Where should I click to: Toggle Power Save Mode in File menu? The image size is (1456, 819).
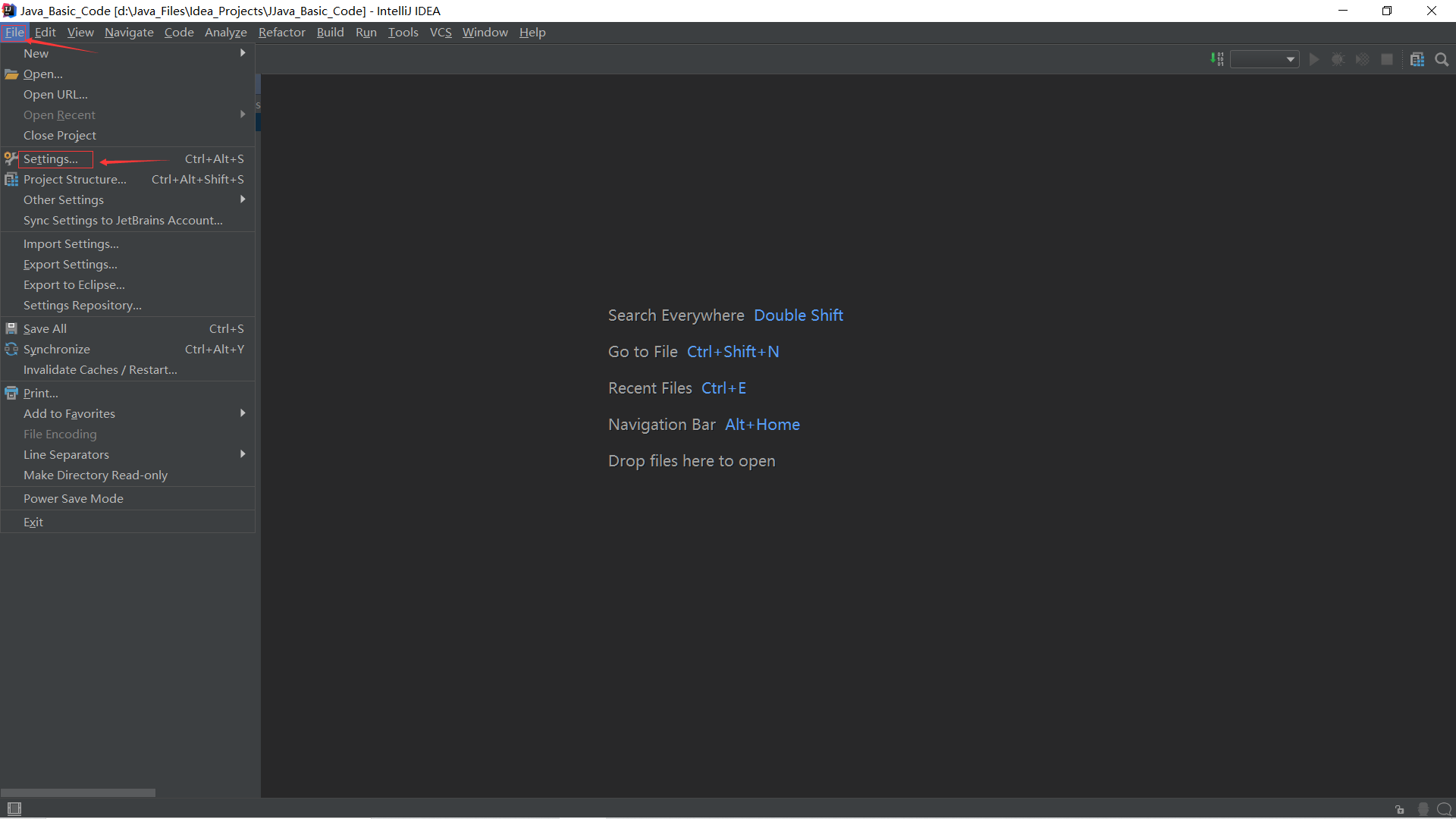[74, 498]
